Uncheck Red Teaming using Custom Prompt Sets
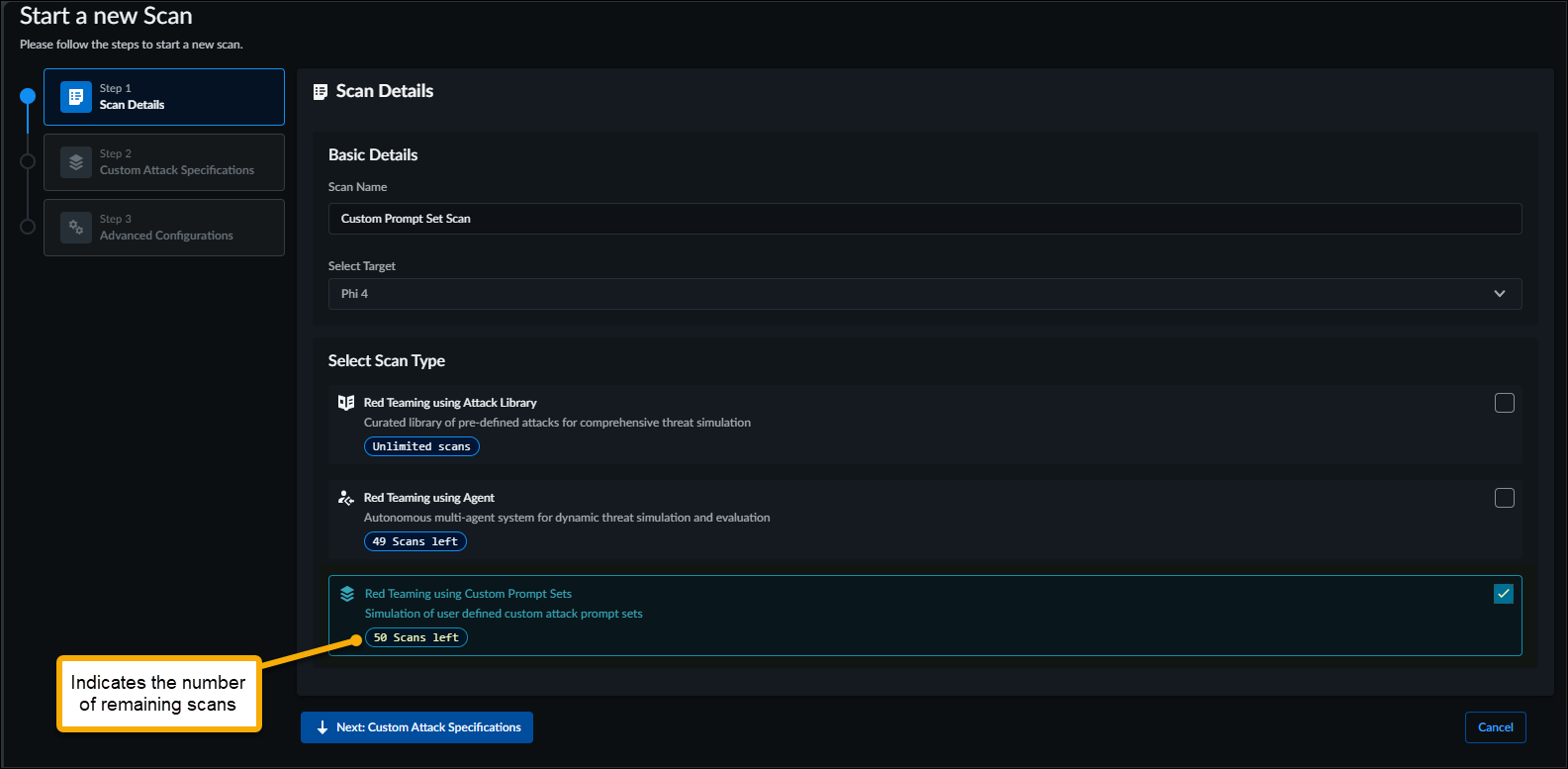The width and height of the screenshot is (1568, 769). point(1504,594)
